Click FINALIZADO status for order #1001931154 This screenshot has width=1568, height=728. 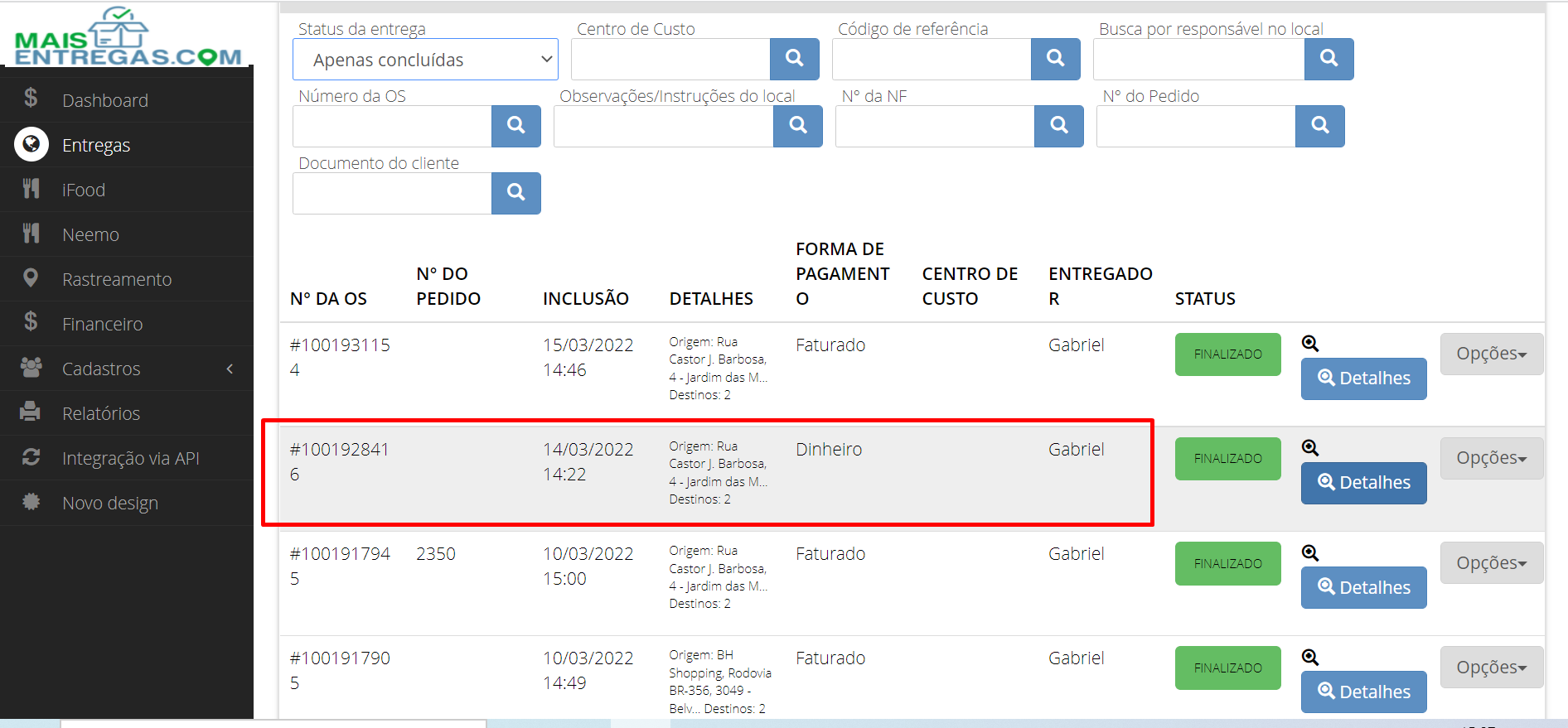click(x=1227, y=354)
